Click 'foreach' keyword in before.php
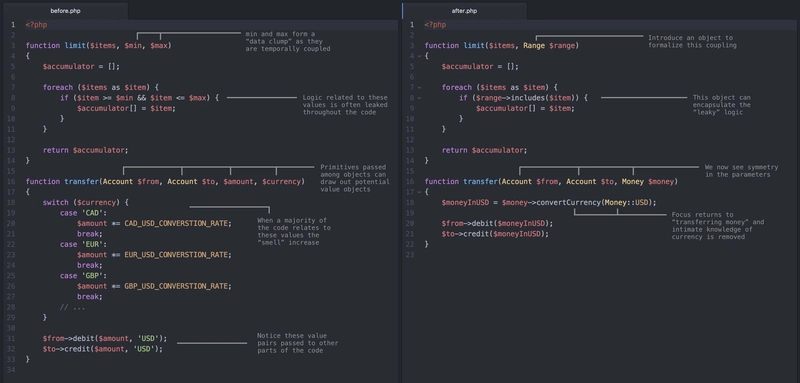Viewport: 800px width, 383px height. pyautogui.click(x=58, y=88)
